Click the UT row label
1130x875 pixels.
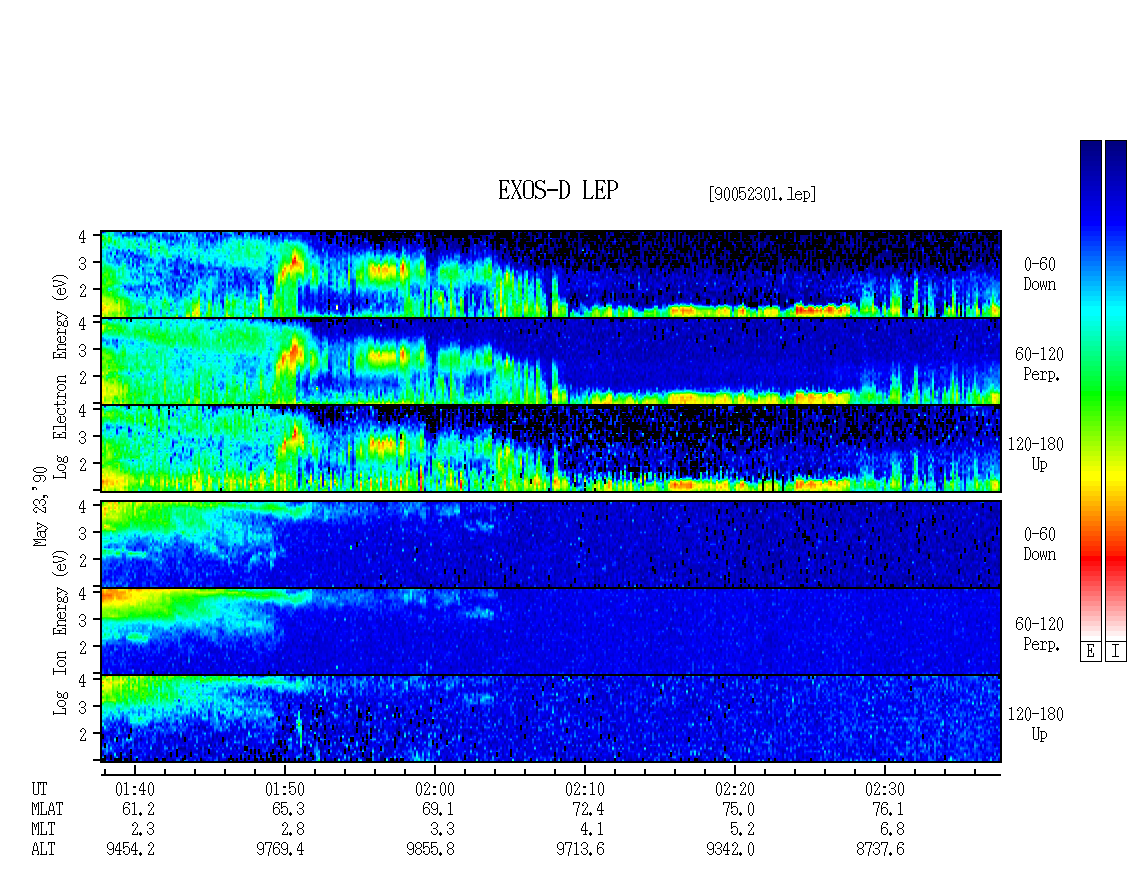click(39, 789)
